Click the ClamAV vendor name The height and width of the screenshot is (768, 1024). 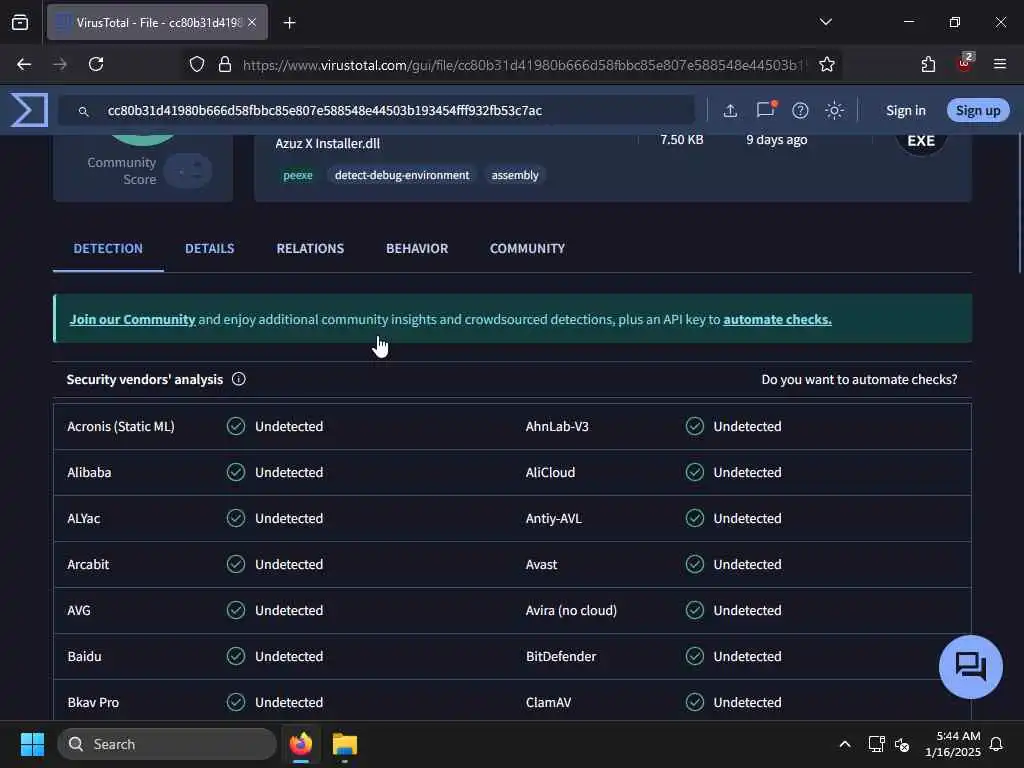(x=549, y=703)
